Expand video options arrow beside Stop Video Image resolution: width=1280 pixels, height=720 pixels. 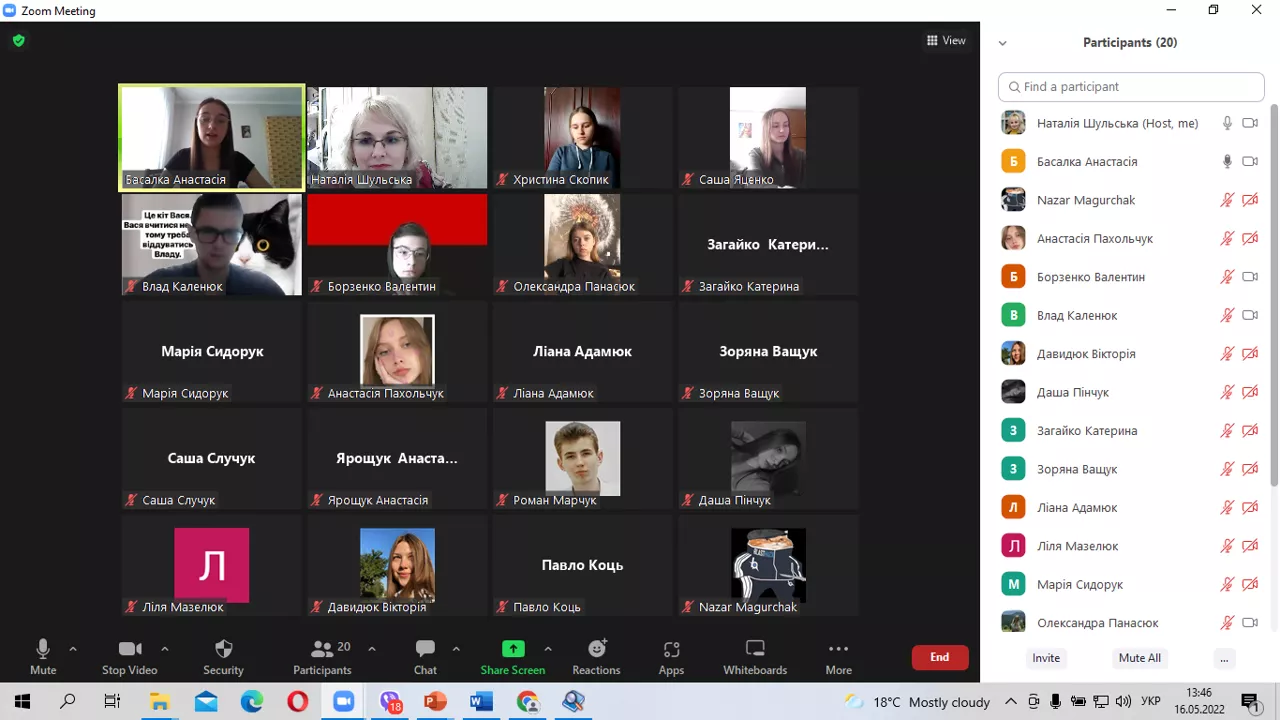click(165, 649)
